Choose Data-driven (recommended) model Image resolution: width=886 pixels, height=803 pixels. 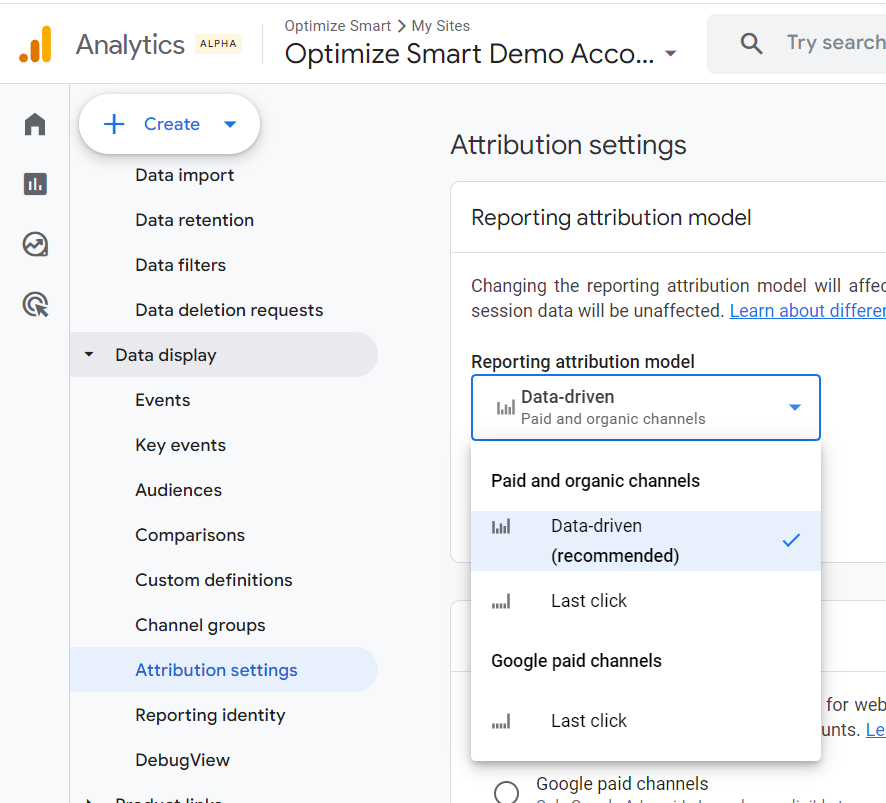tap(645, 541)
